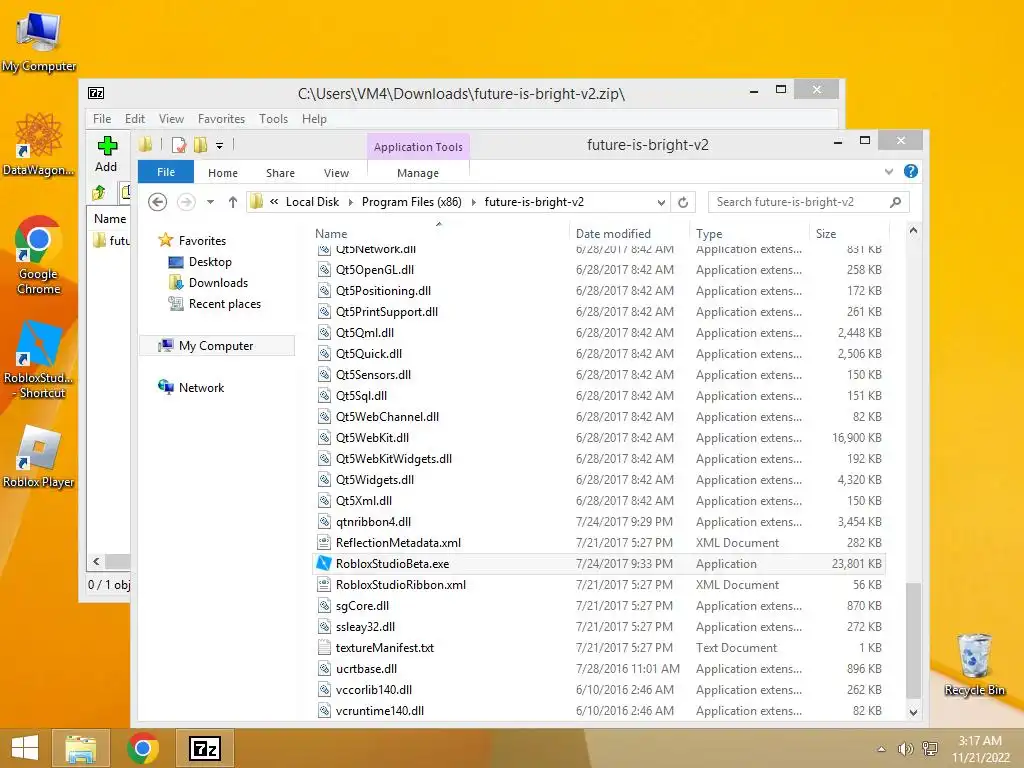Click Properties icon in quick access toolbar
The image size is (1024, 768).
(178, 145)
